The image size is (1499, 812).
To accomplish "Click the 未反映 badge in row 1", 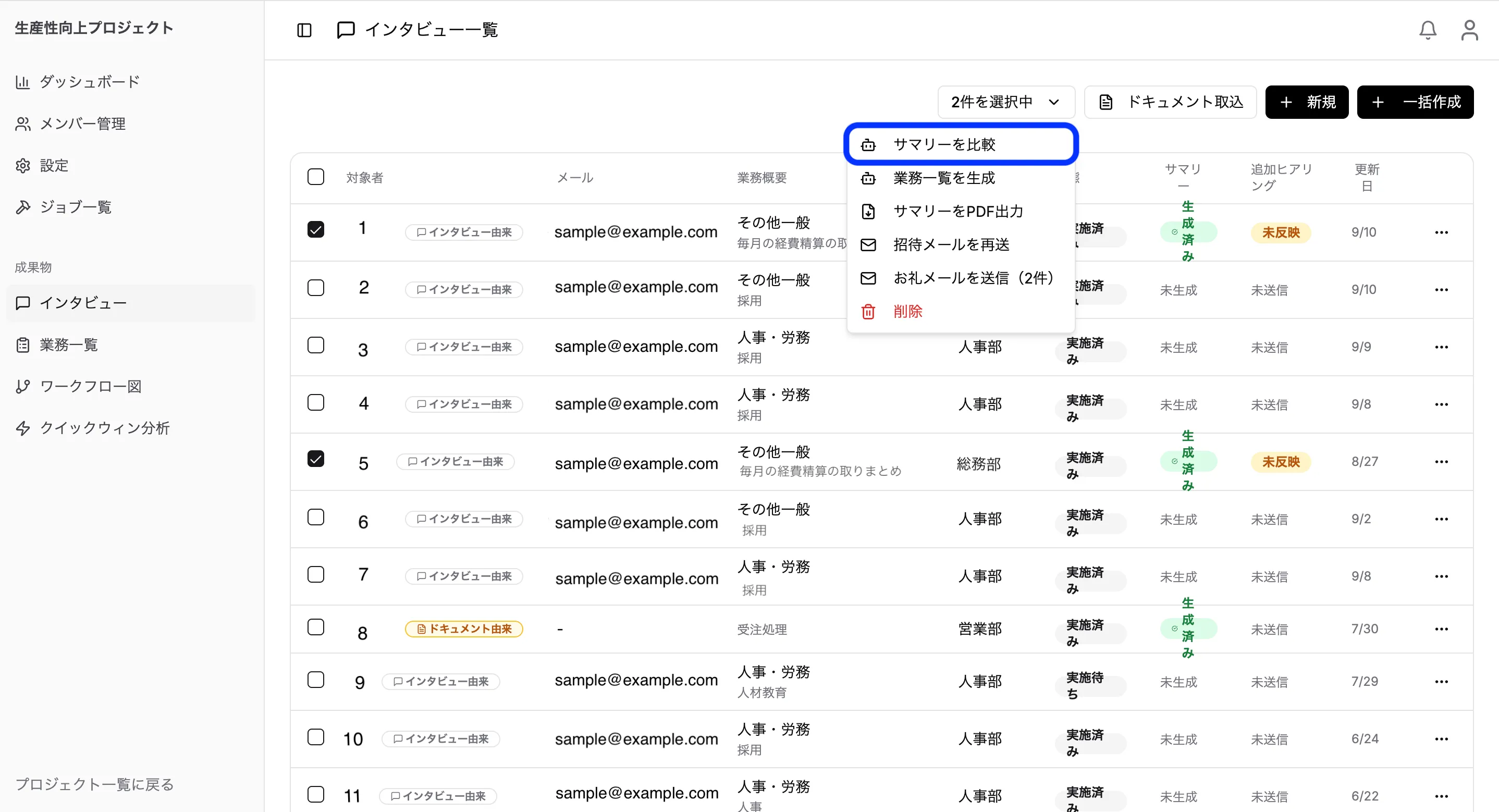I will pos(1281,233).
